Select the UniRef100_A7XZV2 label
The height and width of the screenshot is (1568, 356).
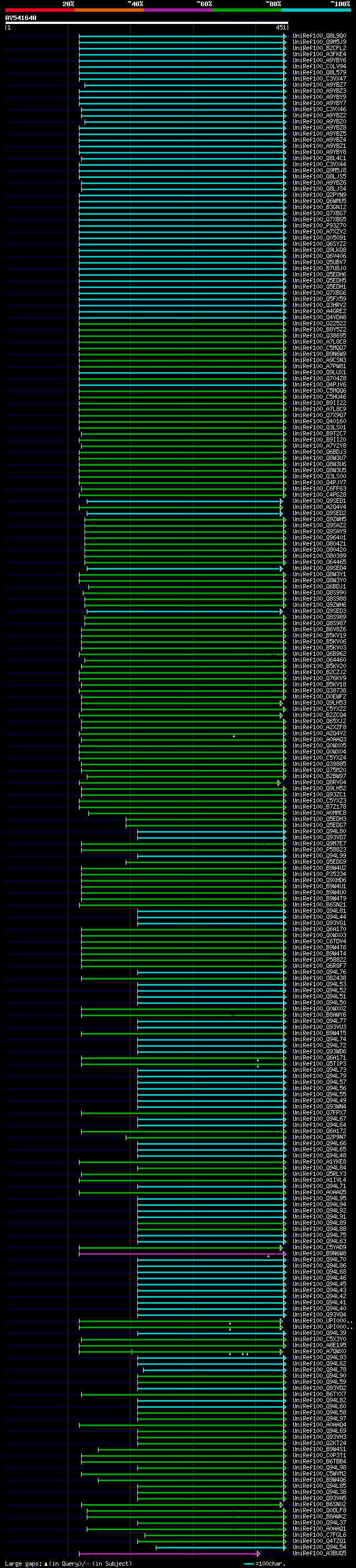click(x=319, y=232)
